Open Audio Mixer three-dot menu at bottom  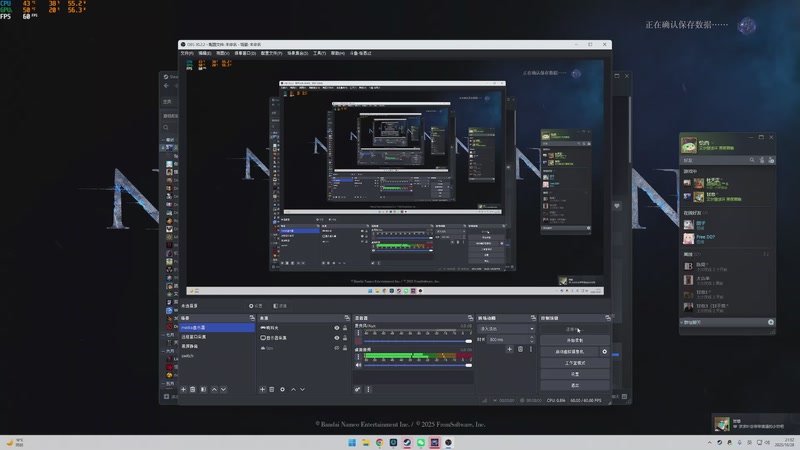(368, 389)
